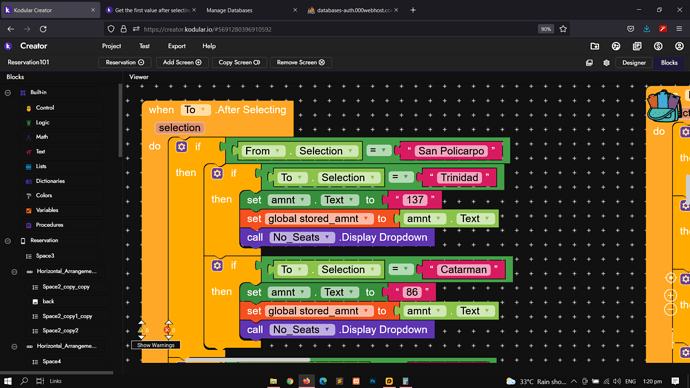Image resolution: width=690 pixels, height=388 pixels.
Task: Open the backpack in the viewer
Action: 663,106
